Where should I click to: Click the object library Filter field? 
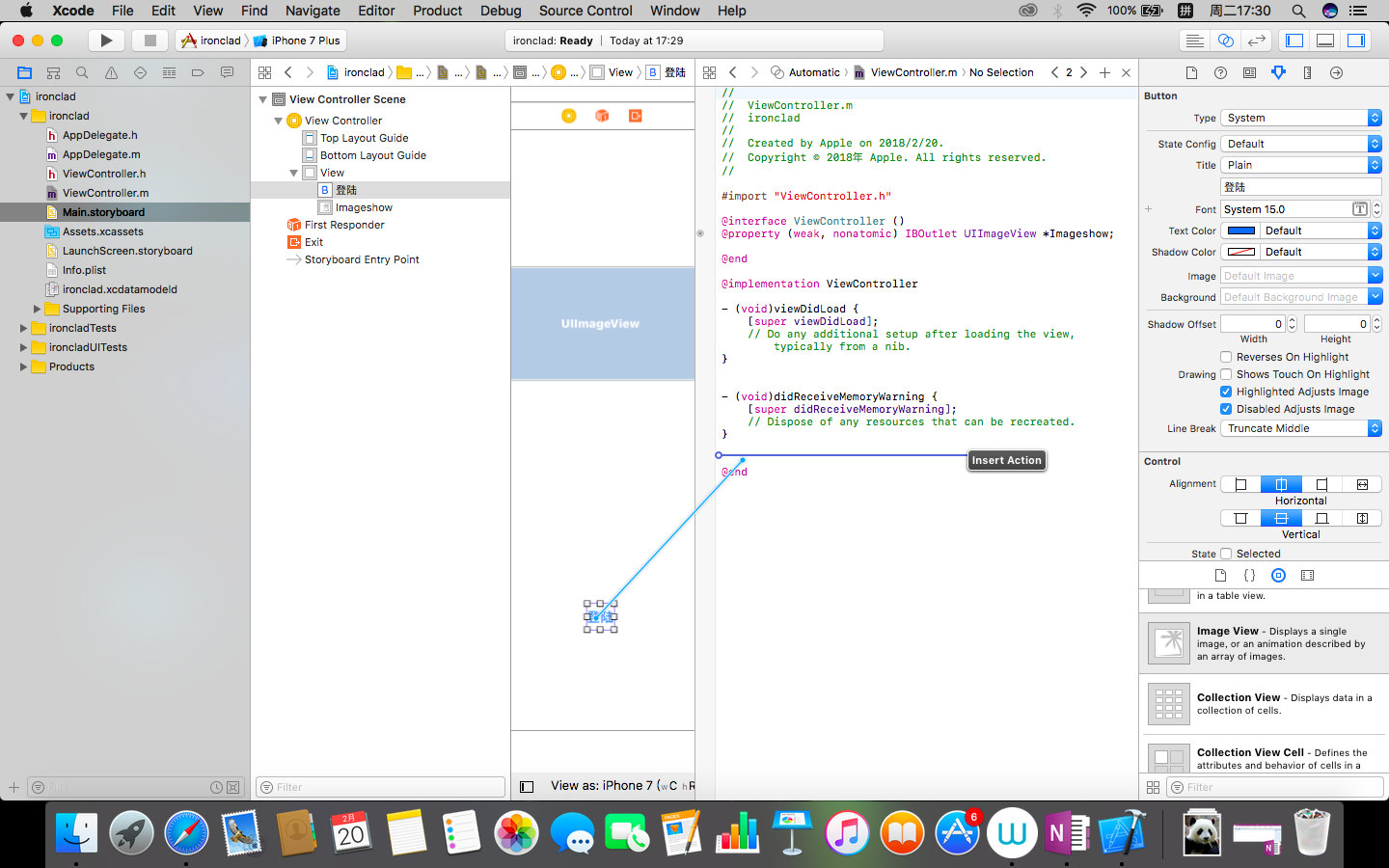click(x=1276, y=787)
